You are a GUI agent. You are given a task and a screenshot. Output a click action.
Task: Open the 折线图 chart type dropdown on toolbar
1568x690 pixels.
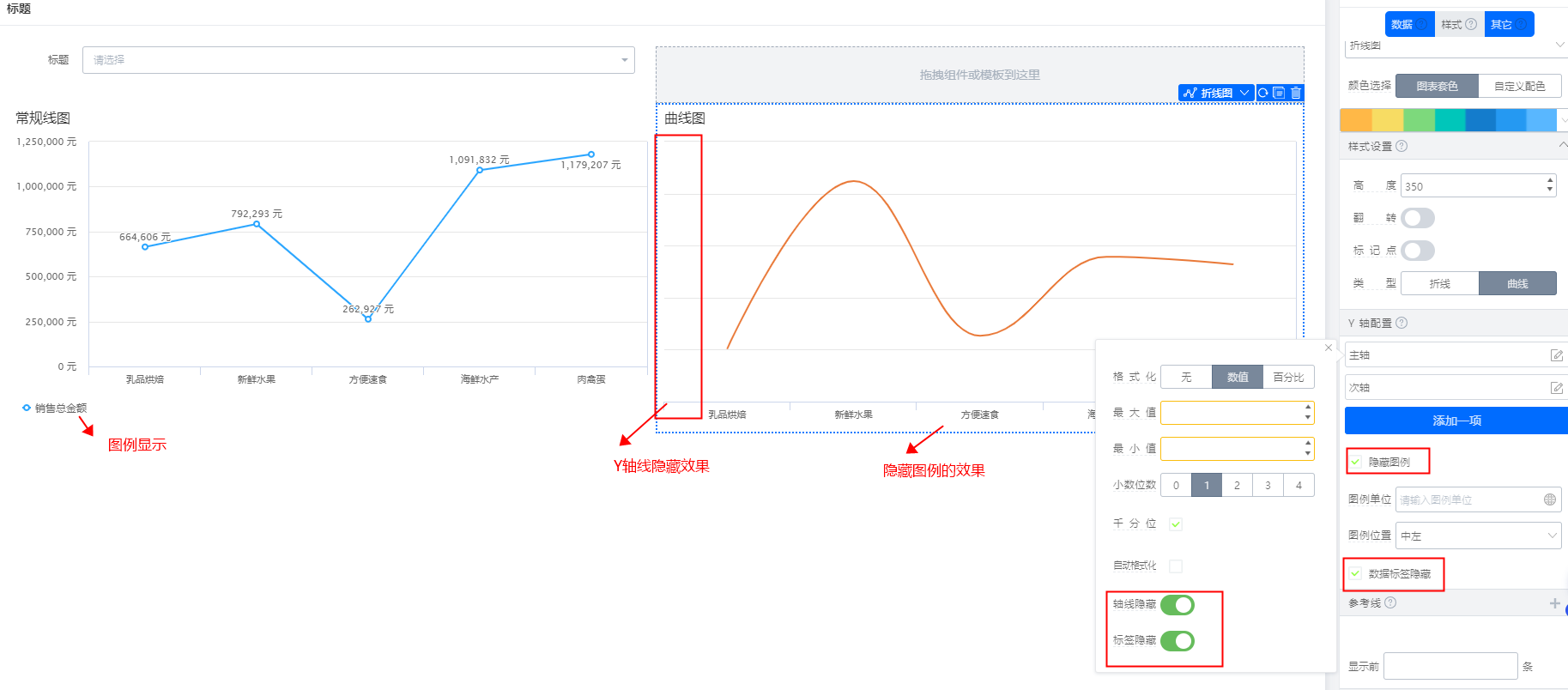(1217, 93)
